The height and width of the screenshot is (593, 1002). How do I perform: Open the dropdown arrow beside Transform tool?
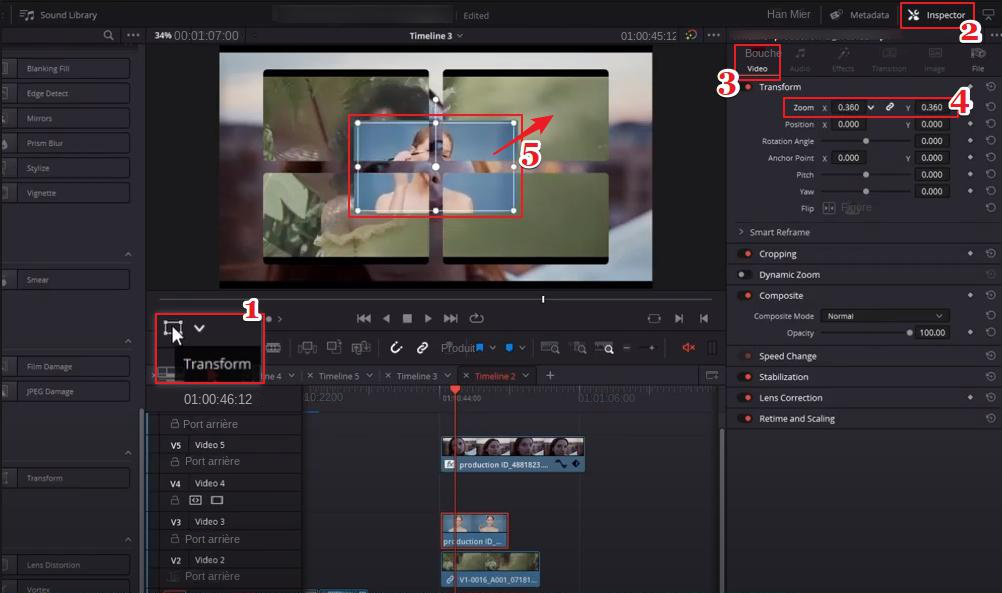(199, 328)
